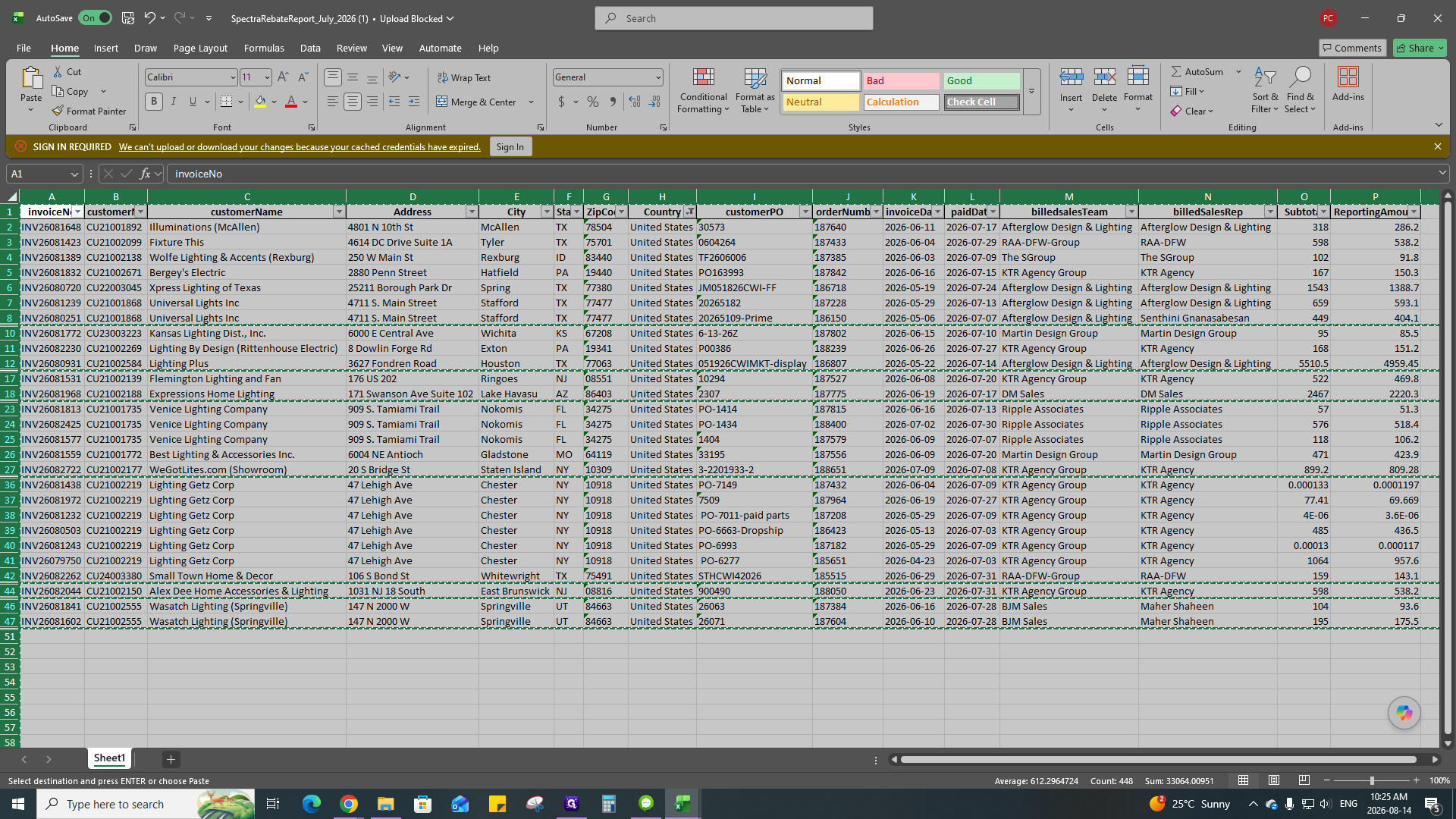This screenshot has height=819, width=1456.
Task: Switch to the Data tab
Action: click(x=309, y=48)
